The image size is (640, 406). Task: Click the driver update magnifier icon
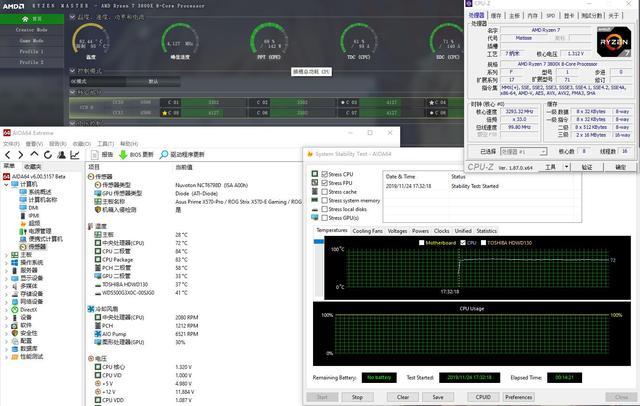[x=163, y=155]
